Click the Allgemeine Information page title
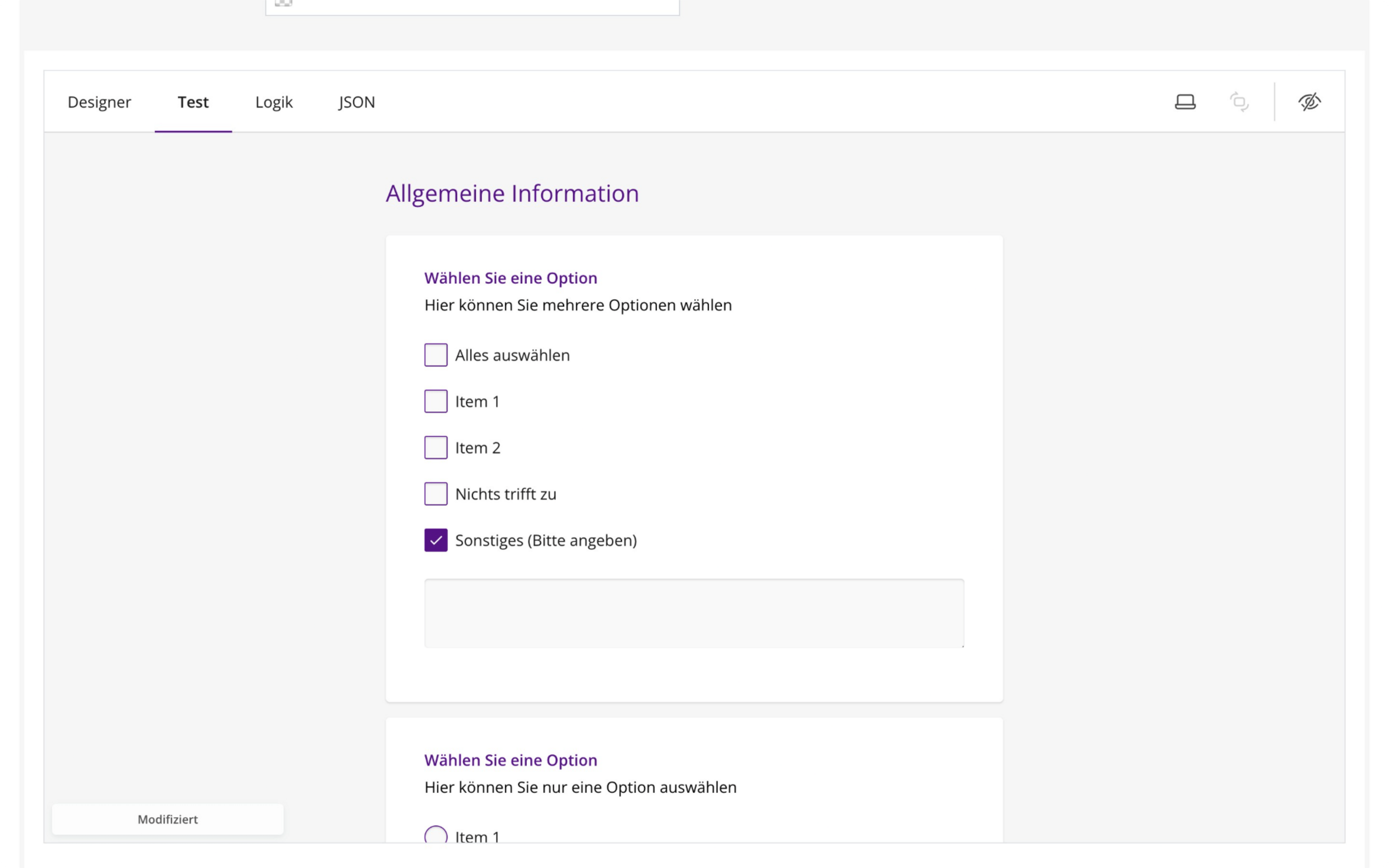The width and height of the screenshot is (1389, 868). point(512,194)
